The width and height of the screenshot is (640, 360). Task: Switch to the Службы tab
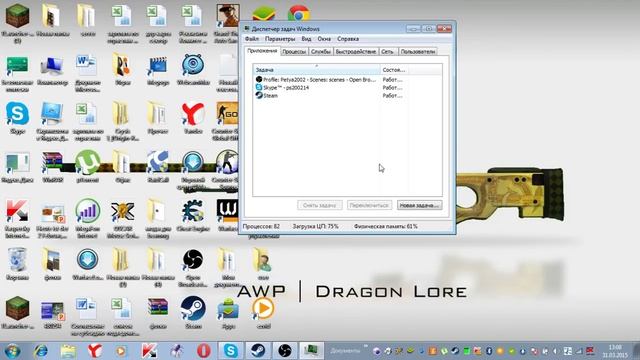coord(320,52)
